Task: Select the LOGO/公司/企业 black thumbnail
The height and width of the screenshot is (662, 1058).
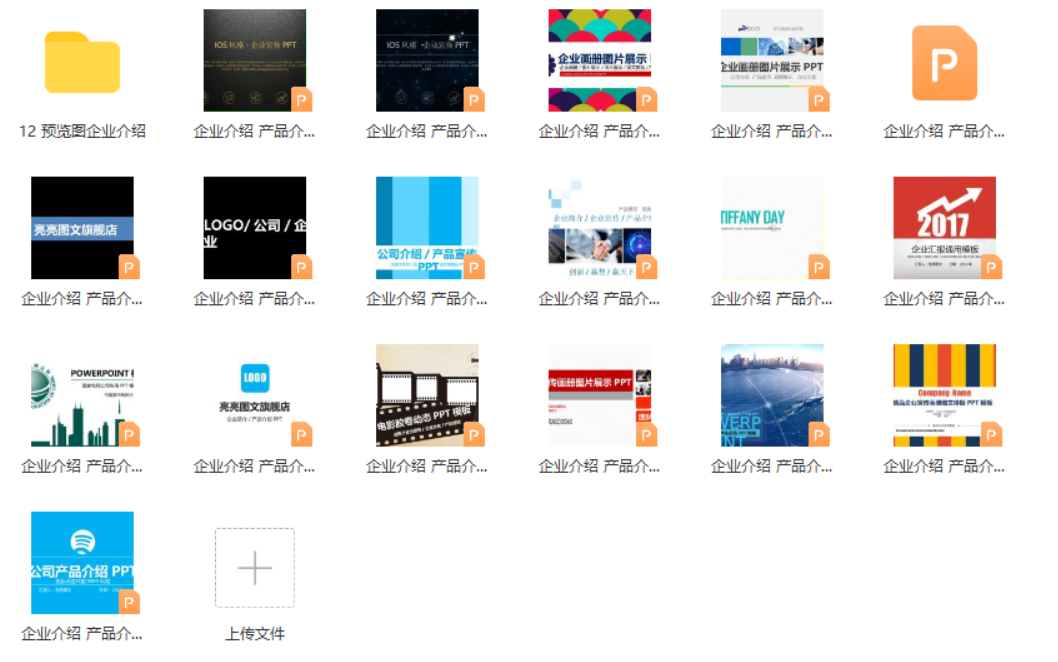Action: (x=254, y=227)
